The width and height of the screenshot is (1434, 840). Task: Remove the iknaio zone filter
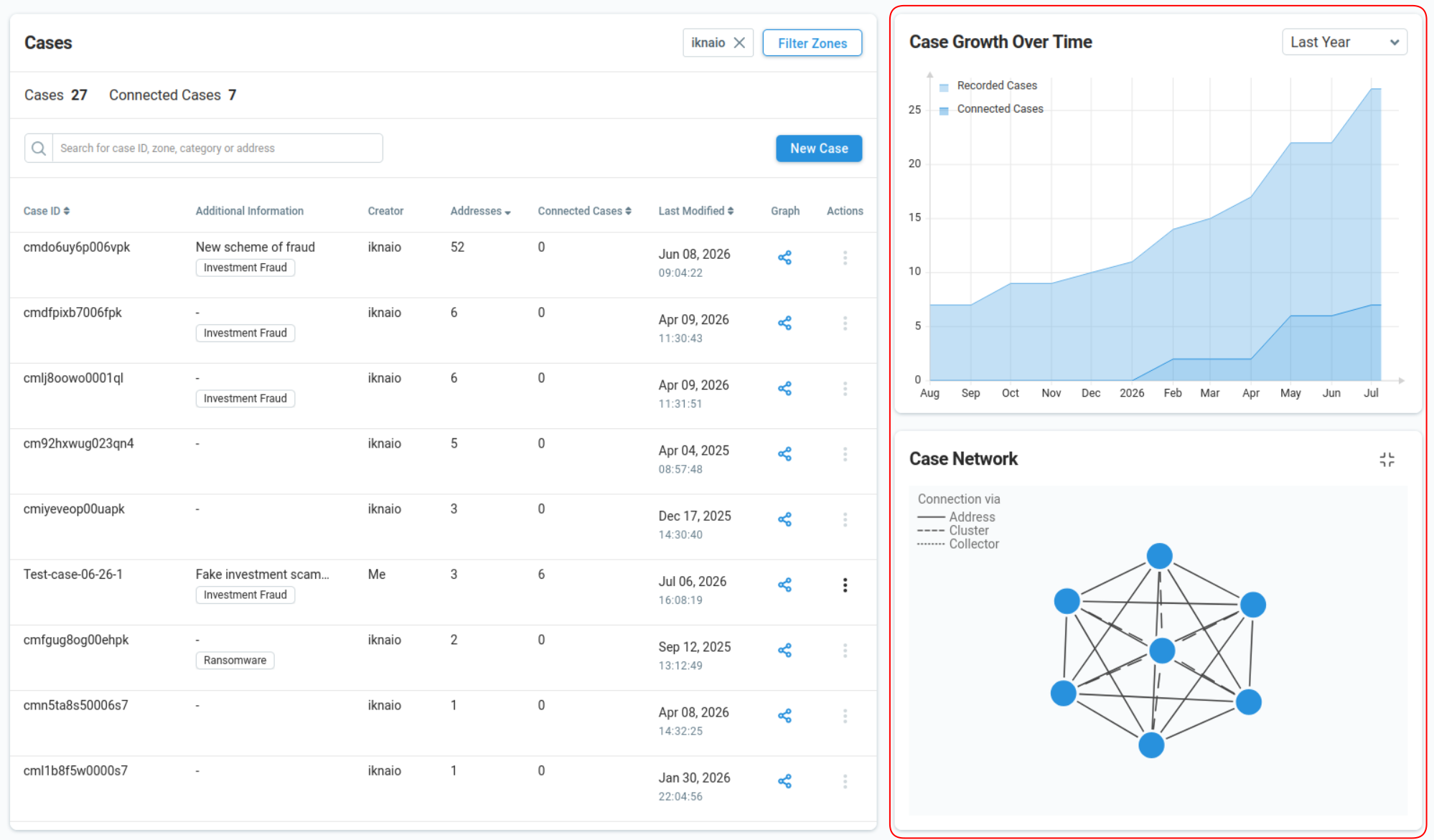tap(739, 43)
